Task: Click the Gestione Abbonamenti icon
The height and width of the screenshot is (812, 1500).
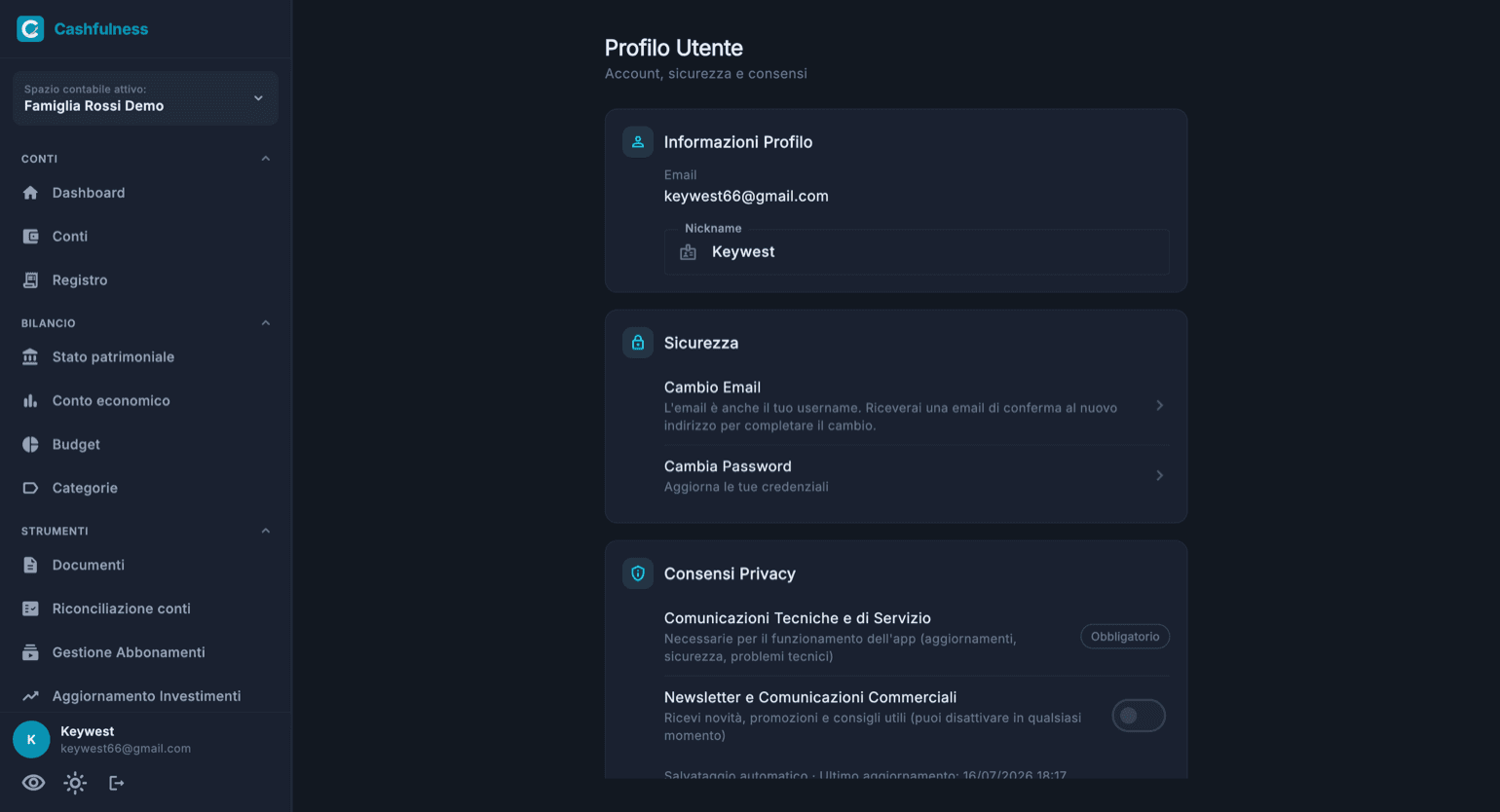Action: coord(30,653)
